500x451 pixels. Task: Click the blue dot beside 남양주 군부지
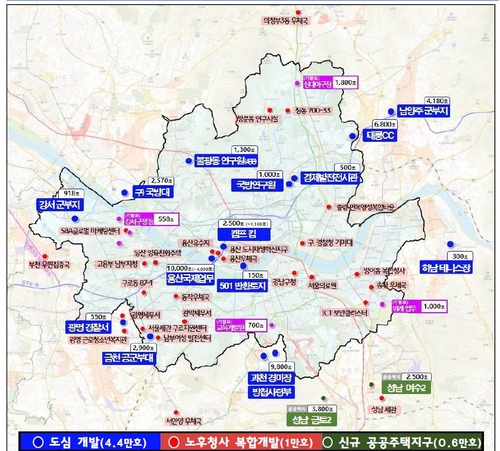click(x=391, y=112)
